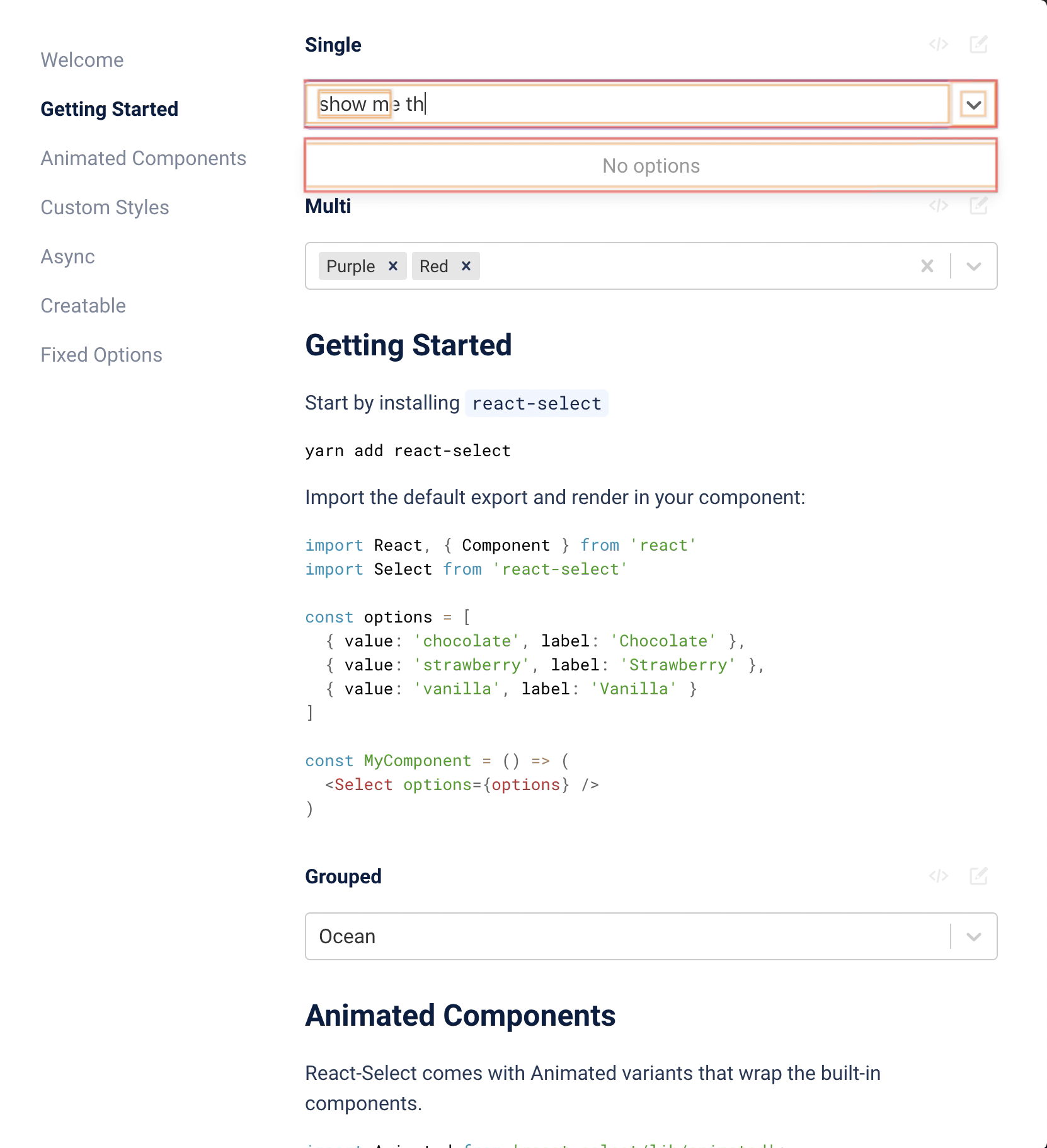Click the No options message
Screen dimensions: 1047x1148
click(650, 166)
